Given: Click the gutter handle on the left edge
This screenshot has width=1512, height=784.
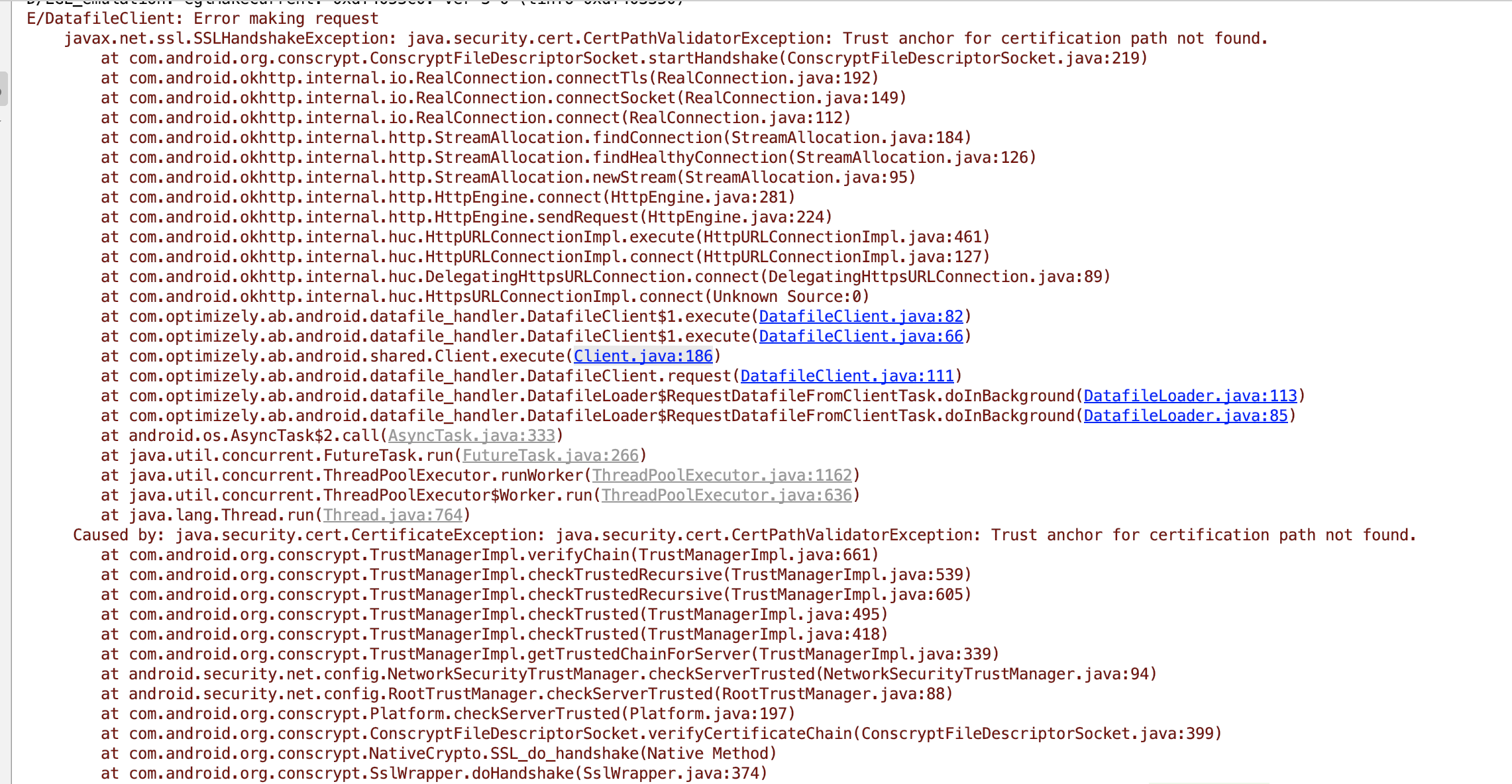Looking at the screenshot, I should (x=3, y=89).
